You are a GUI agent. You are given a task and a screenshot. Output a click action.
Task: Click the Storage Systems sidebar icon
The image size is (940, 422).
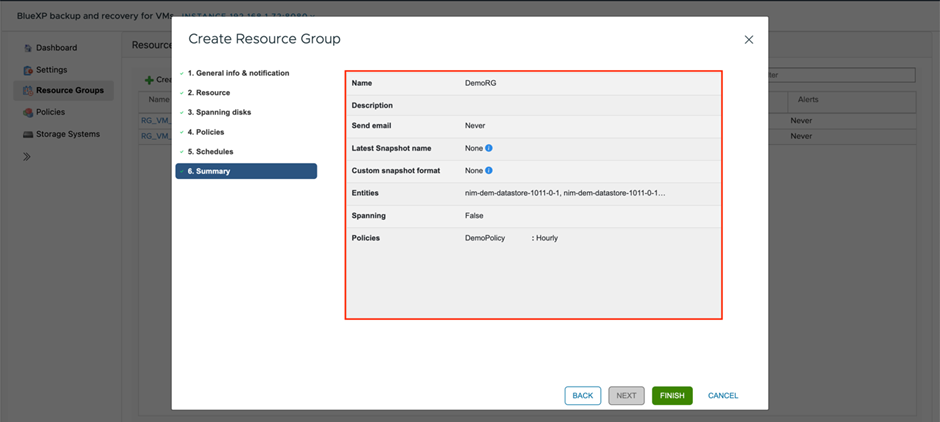[x=28, y=134]
